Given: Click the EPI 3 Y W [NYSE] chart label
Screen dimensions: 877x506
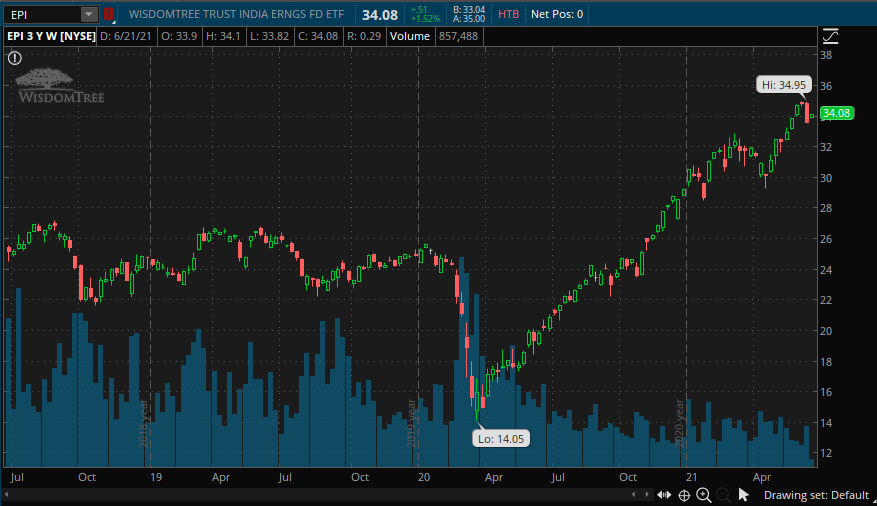Looking at the screenshot, I should coord(51,36).
